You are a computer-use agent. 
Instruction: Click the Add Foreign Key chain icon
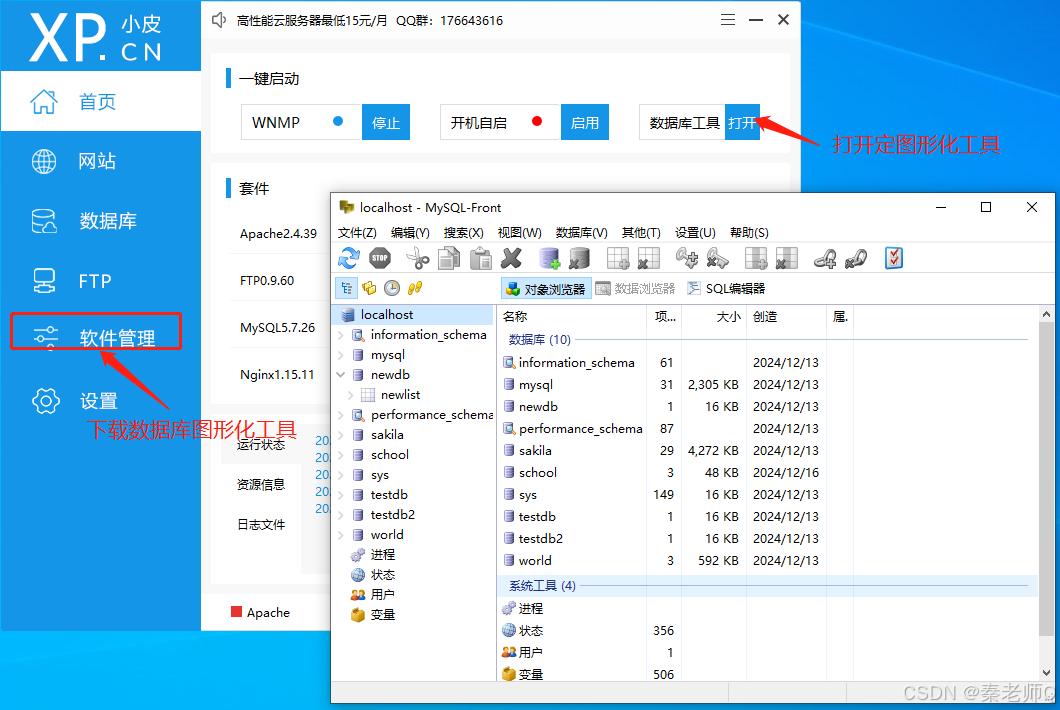pos(825,258)
